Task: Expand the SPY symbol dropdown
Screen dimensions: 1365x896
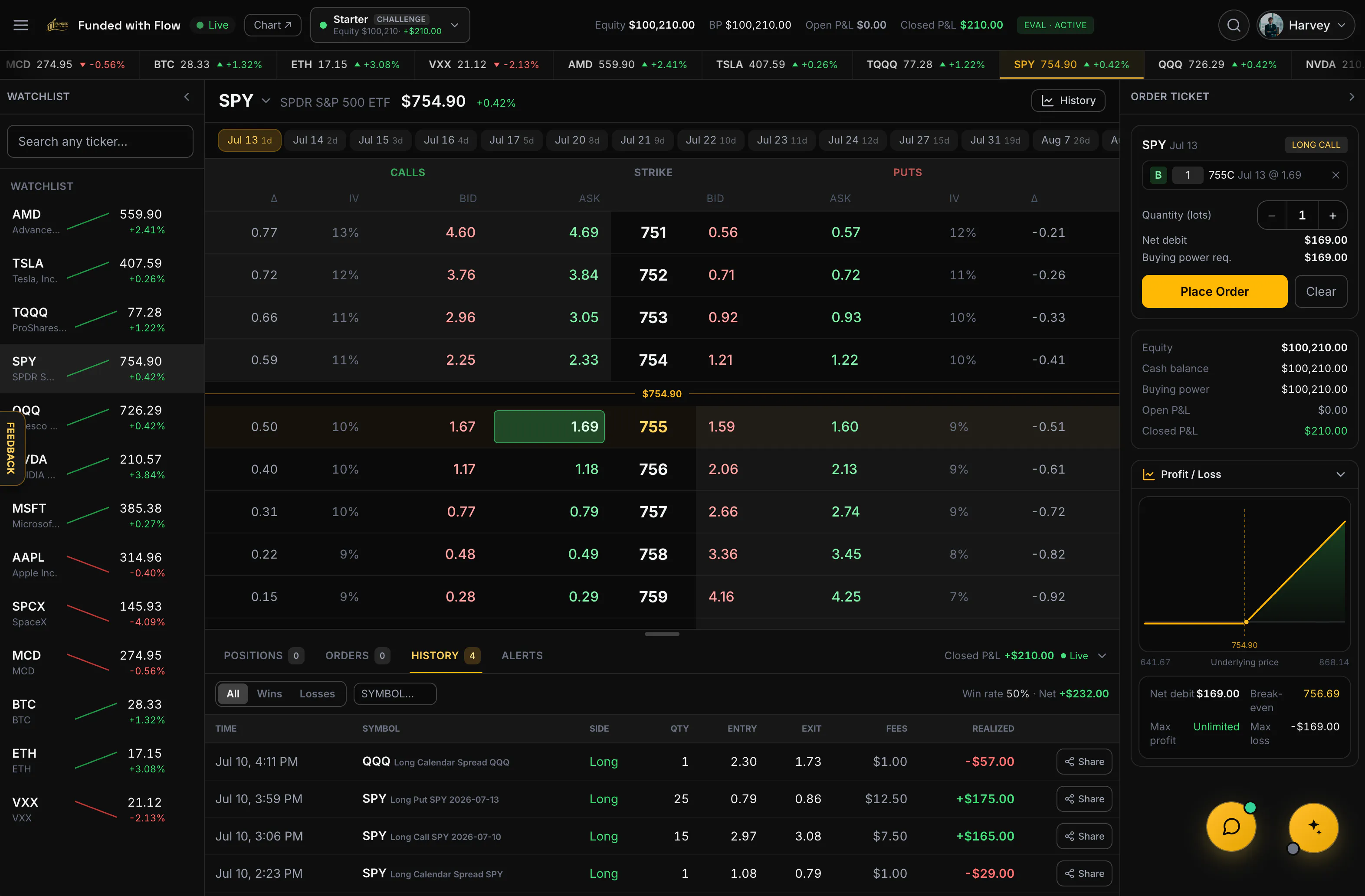Action: (266, 101)
